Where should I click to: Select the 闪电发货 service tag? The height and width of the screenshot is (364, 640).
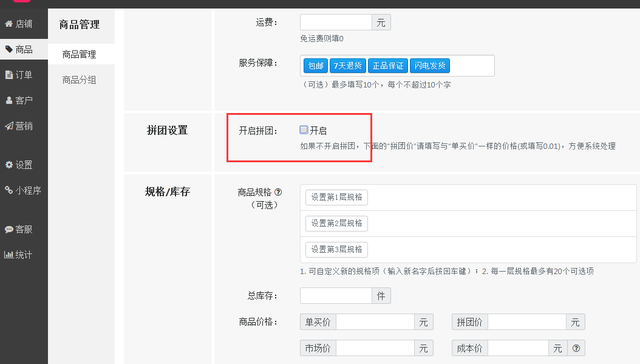[430, 66]
